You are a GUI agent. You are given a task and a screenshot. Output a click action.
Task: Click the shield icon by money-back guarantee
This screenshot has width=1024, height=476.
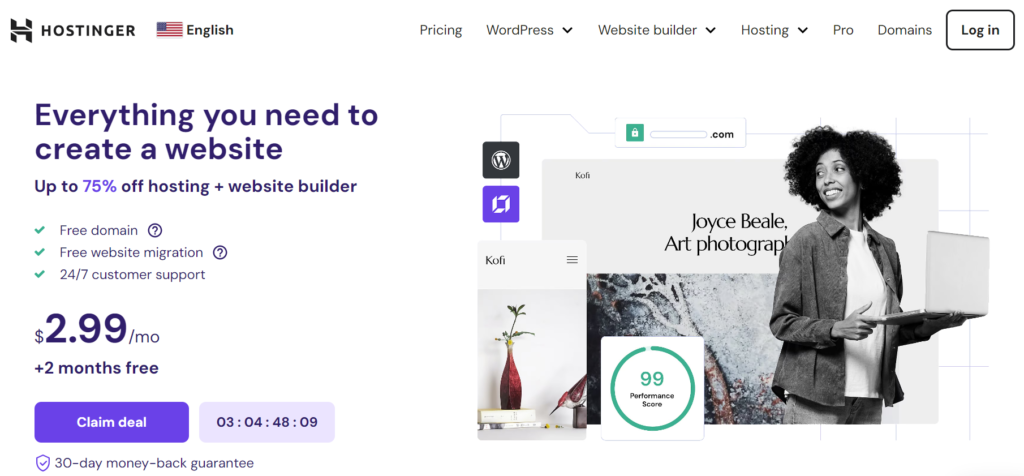pos(42,464)
